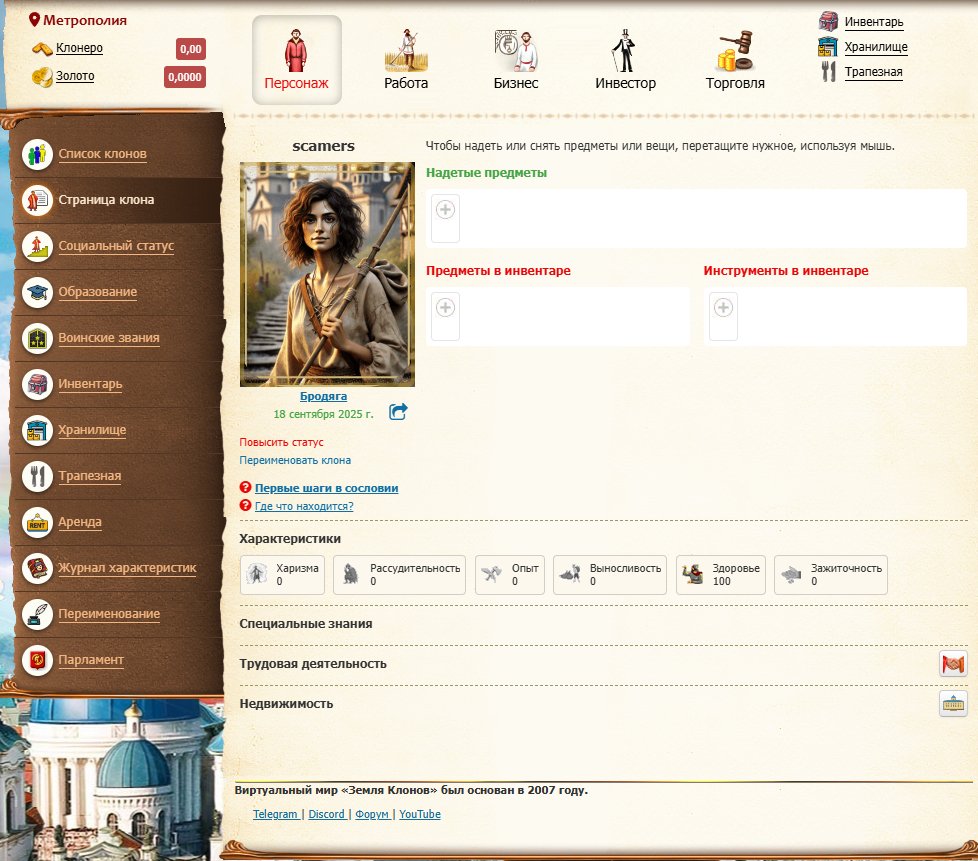Click the plus slot under Инструменты в инвентаре
Image resolution: width=978 pixels, height=861 pixels.
click(724, 316)
